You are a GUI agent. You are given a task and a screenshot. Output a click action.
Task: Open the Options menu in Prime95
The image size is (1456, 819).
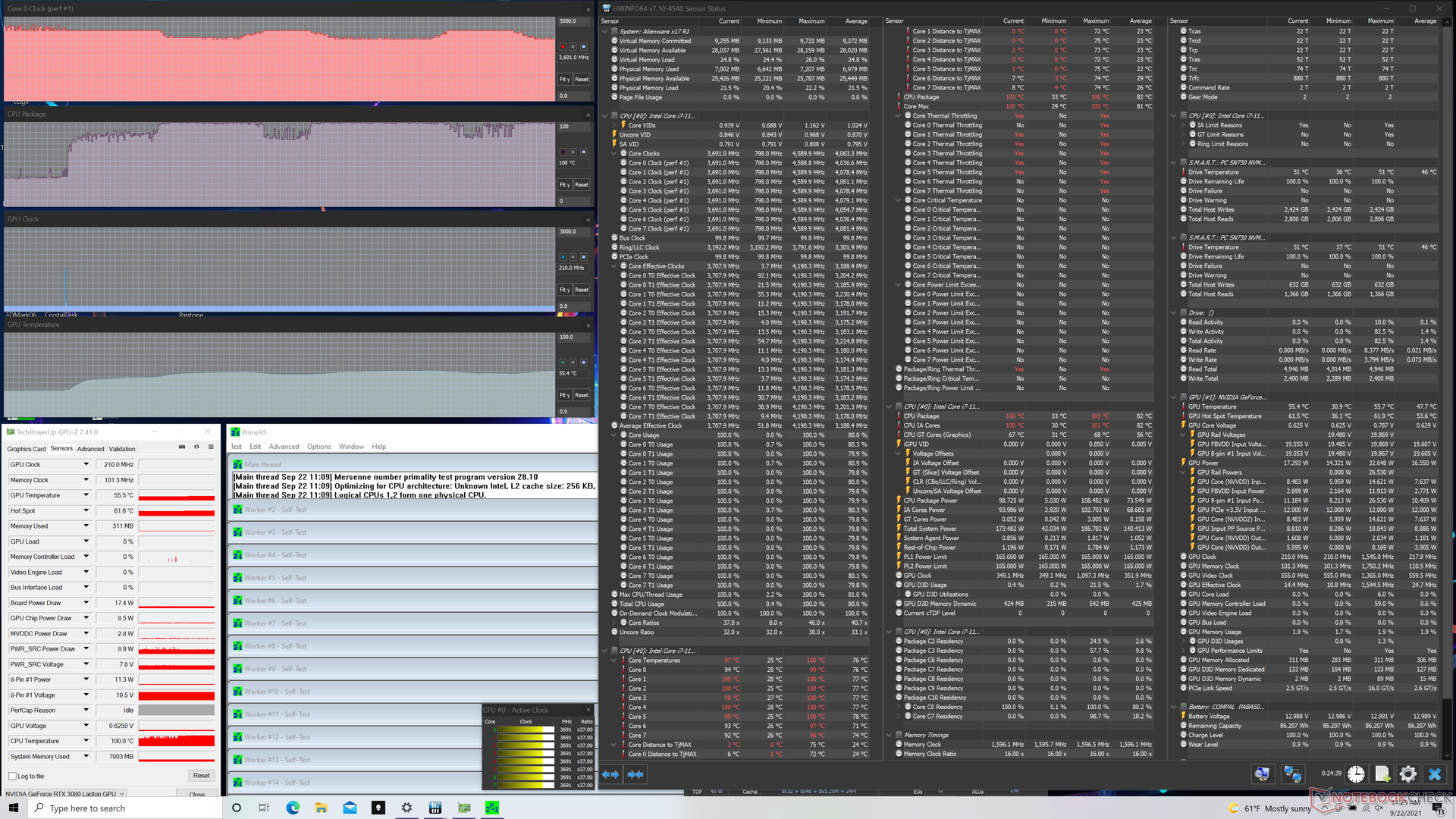[318, 447]
